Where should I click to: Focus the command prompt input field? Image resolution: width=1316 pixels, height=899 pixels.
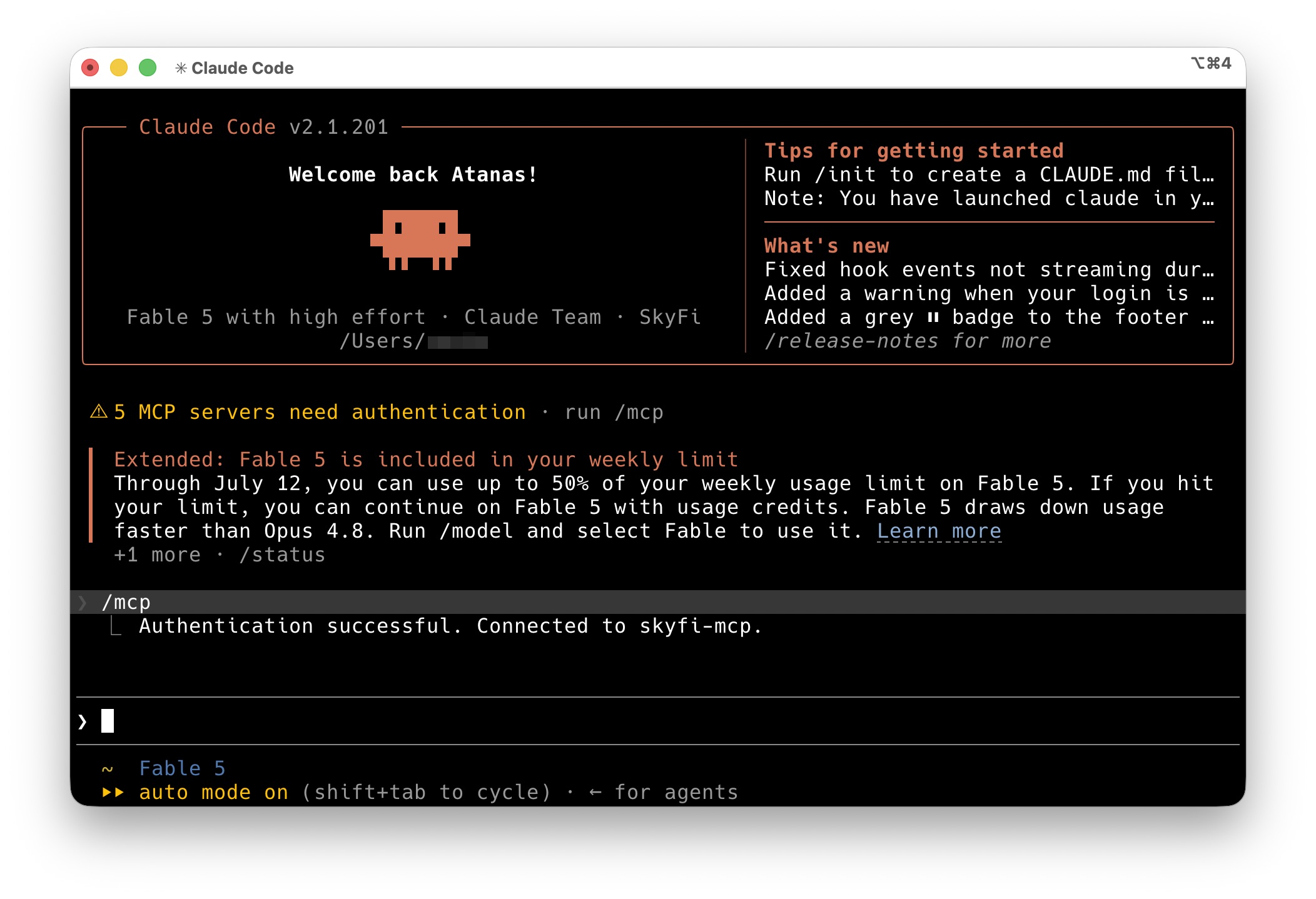point(658,721)
